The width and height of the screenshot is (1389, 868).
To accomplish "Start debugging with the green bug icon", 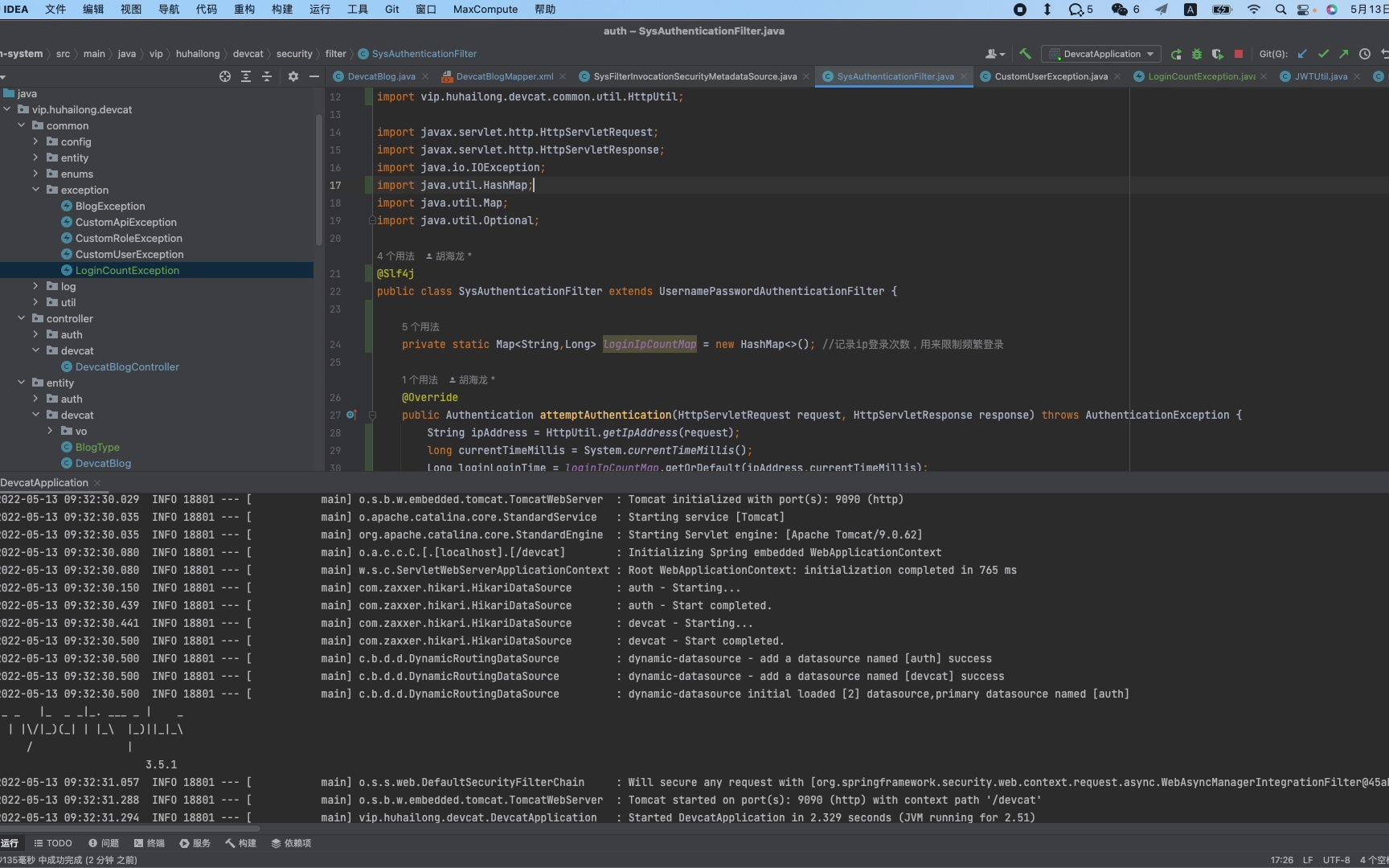I will point(1197,54).
